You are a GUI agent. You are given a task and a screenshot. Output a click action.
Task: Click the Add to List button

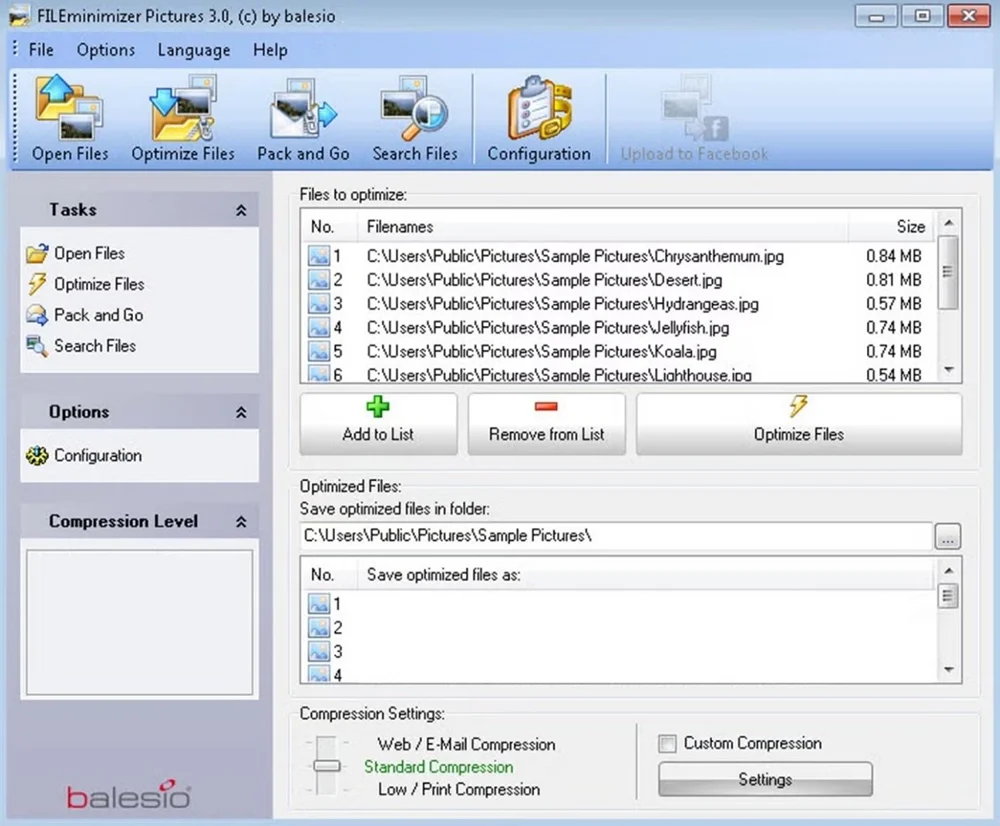point(378,423)
